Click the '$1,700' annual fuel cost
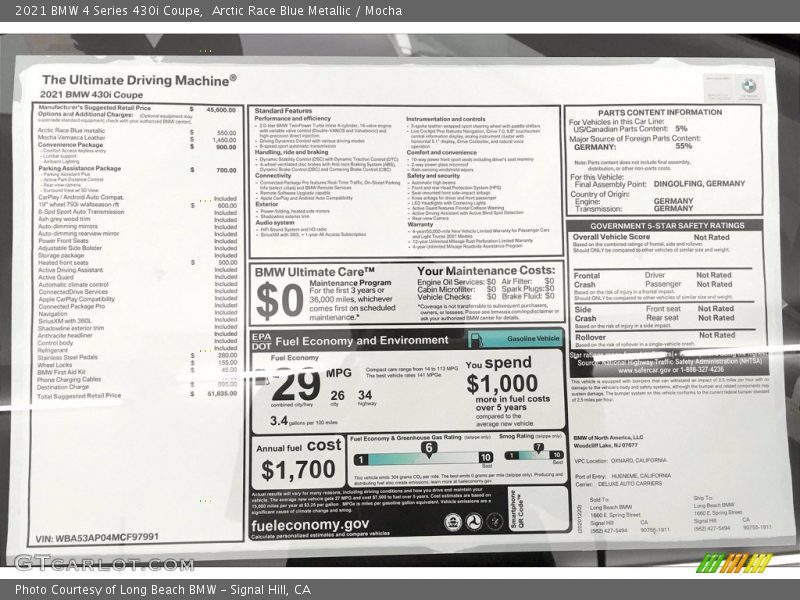Screen dimensions: 800x600 [x=298, y=469]
